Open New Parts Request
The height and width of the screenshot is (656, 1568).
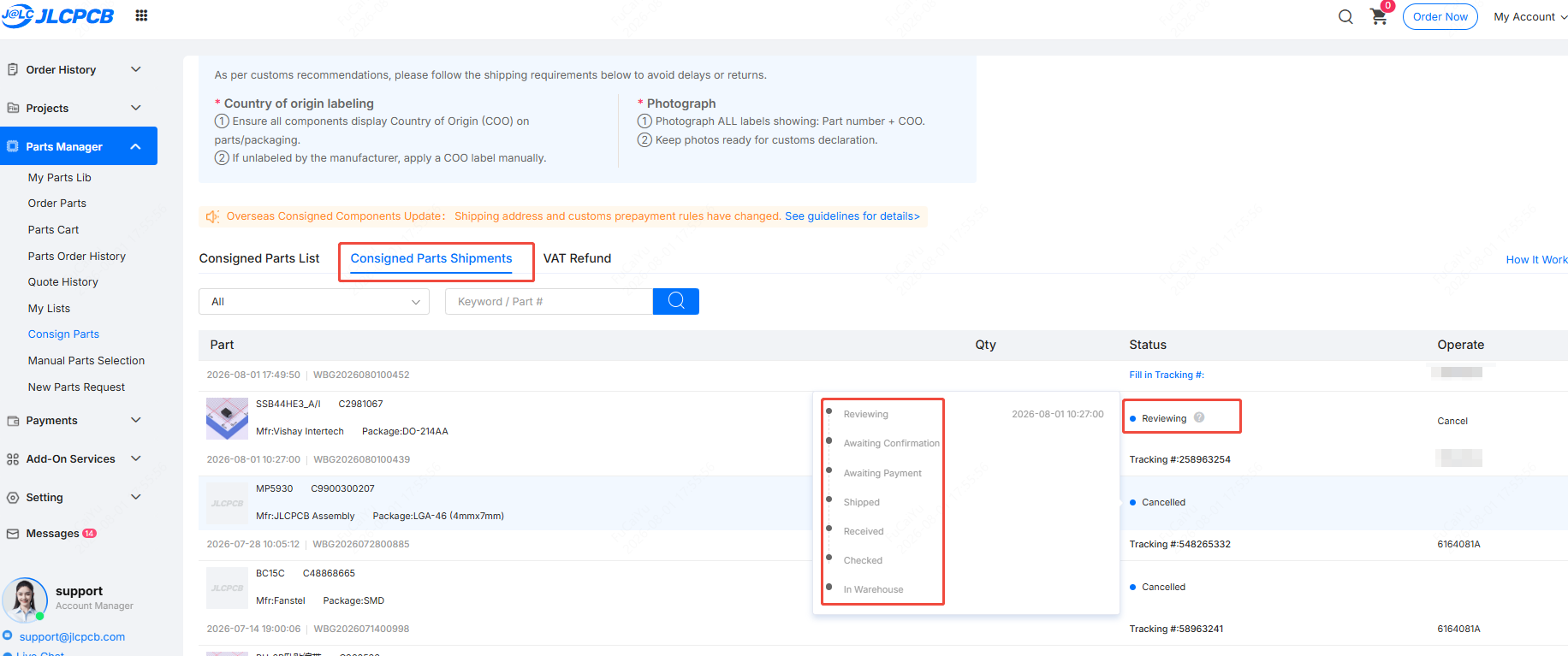coord(76,387)
